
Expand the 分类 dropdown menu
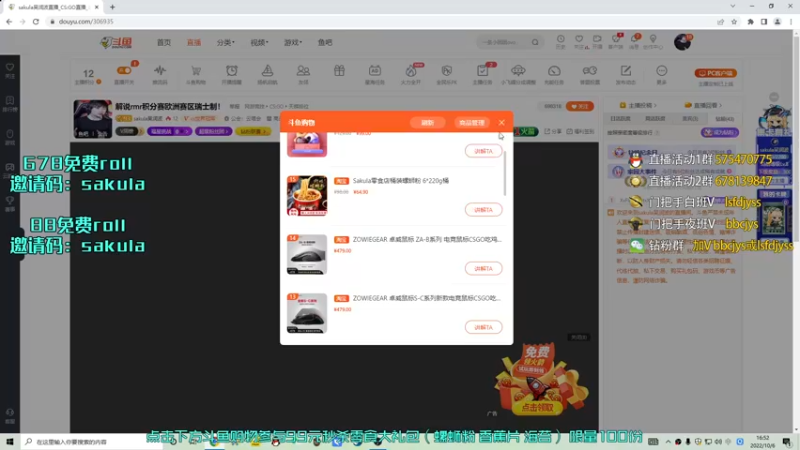coord(226,42)
